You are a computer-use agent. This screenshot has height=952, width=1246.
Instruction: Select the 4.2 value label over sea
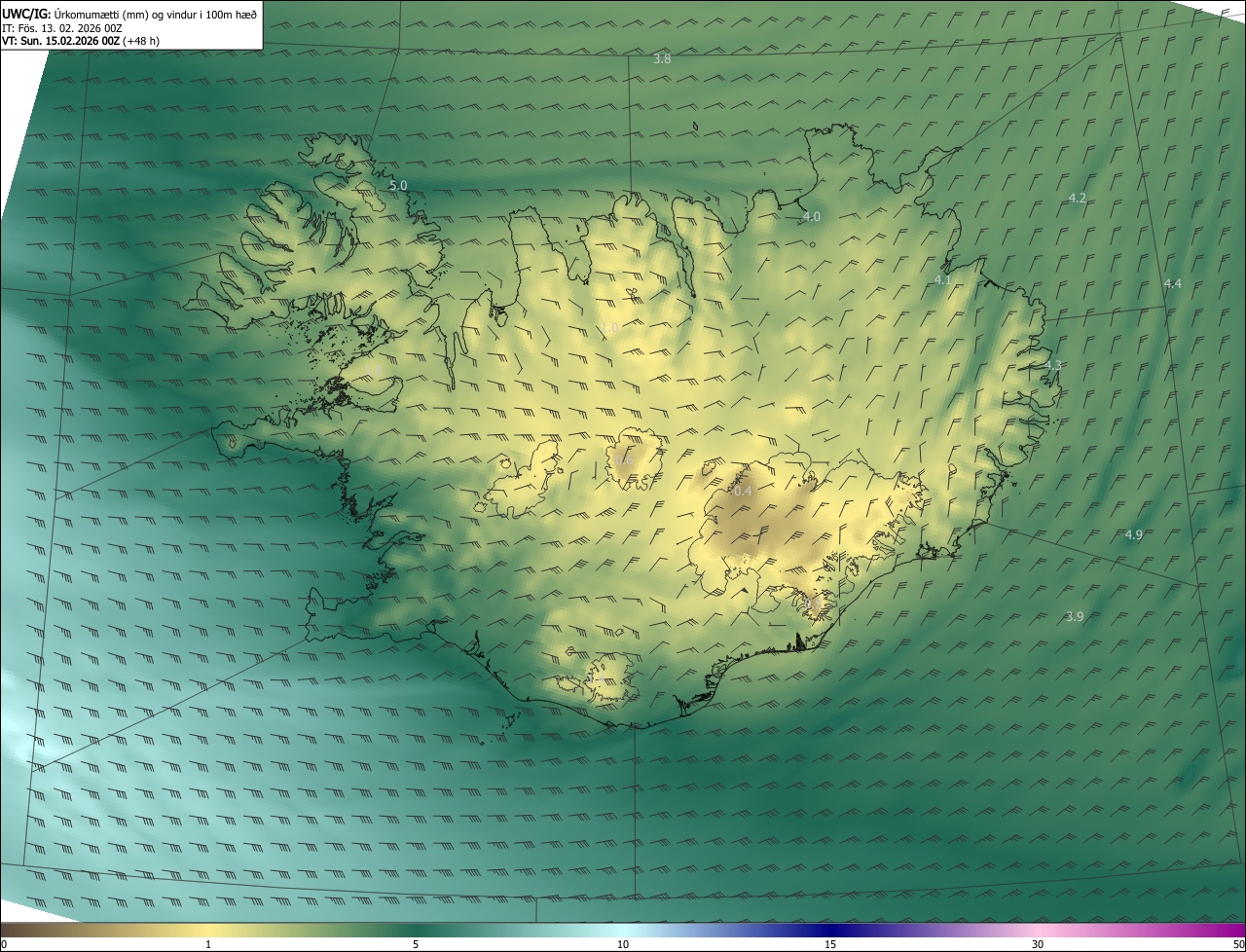(x=1077, y=198)
